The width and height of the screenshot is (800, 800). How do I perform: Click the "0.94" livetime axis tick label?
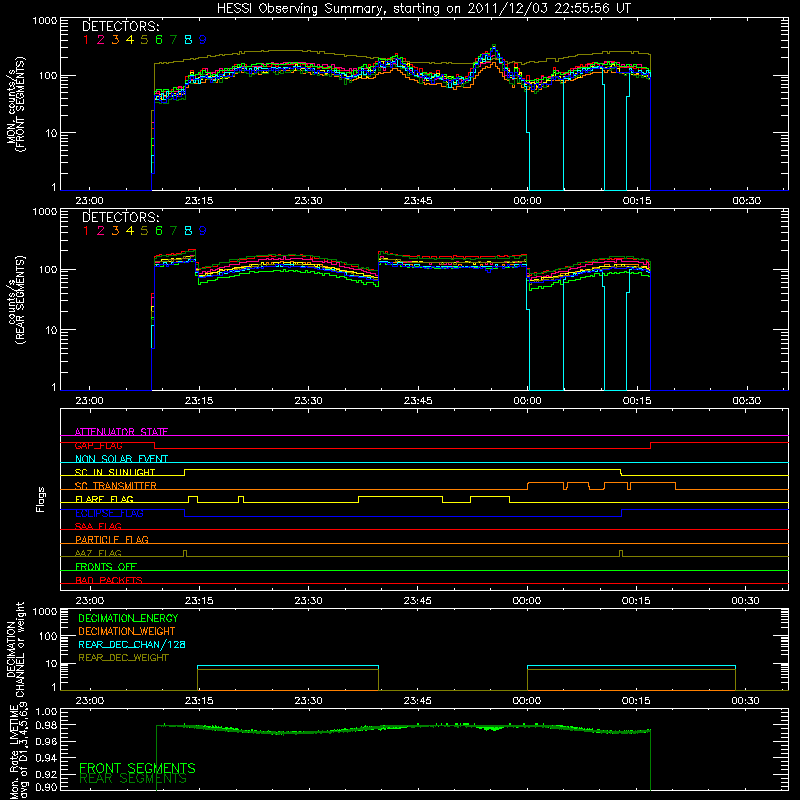pos(46,758)
